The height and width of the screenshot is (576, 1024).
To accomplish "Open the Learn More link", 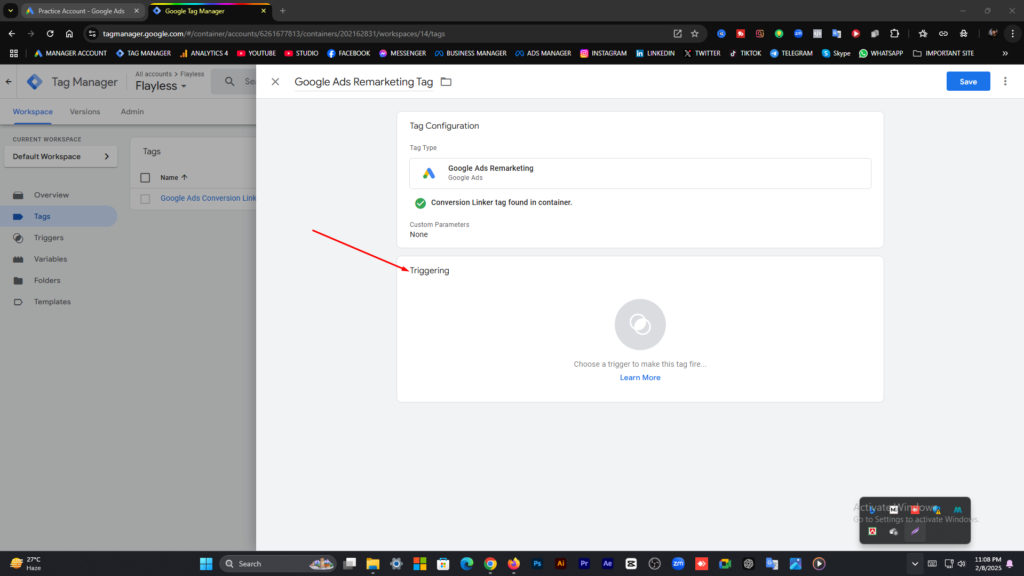I will click(640, 377).
